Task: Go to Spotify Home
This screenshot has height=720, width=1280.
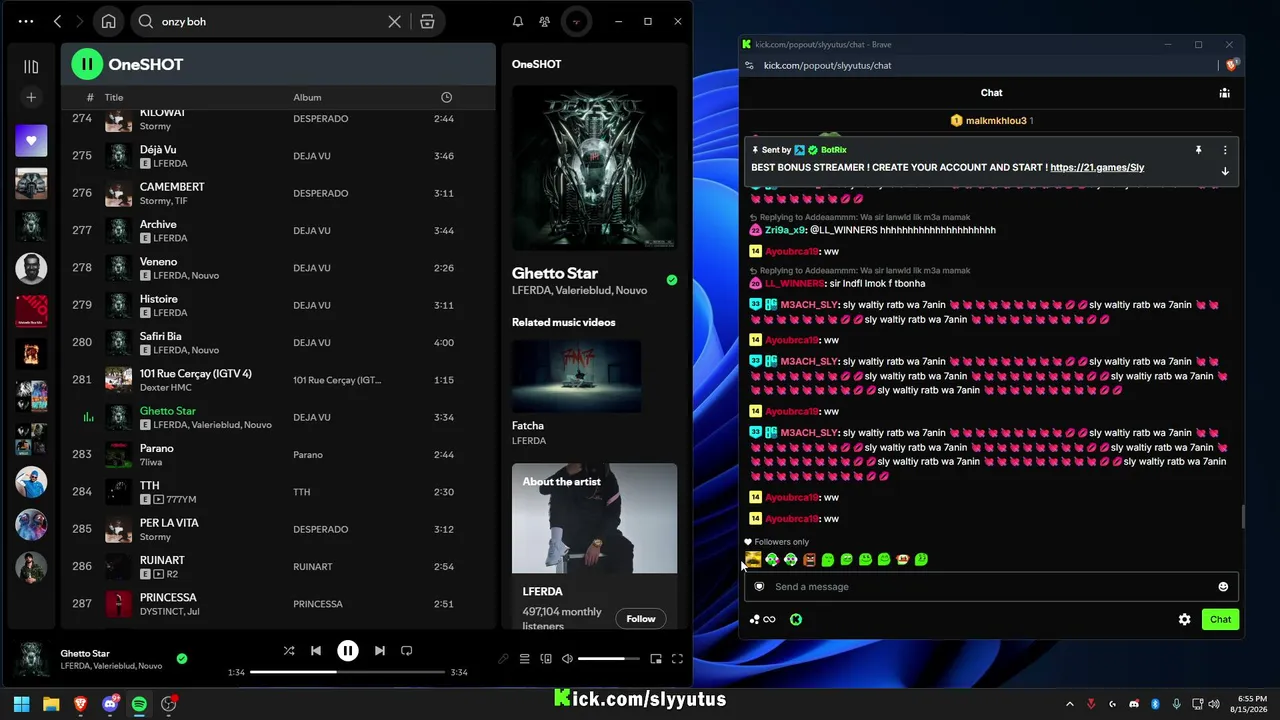Action: pos(108,21)
